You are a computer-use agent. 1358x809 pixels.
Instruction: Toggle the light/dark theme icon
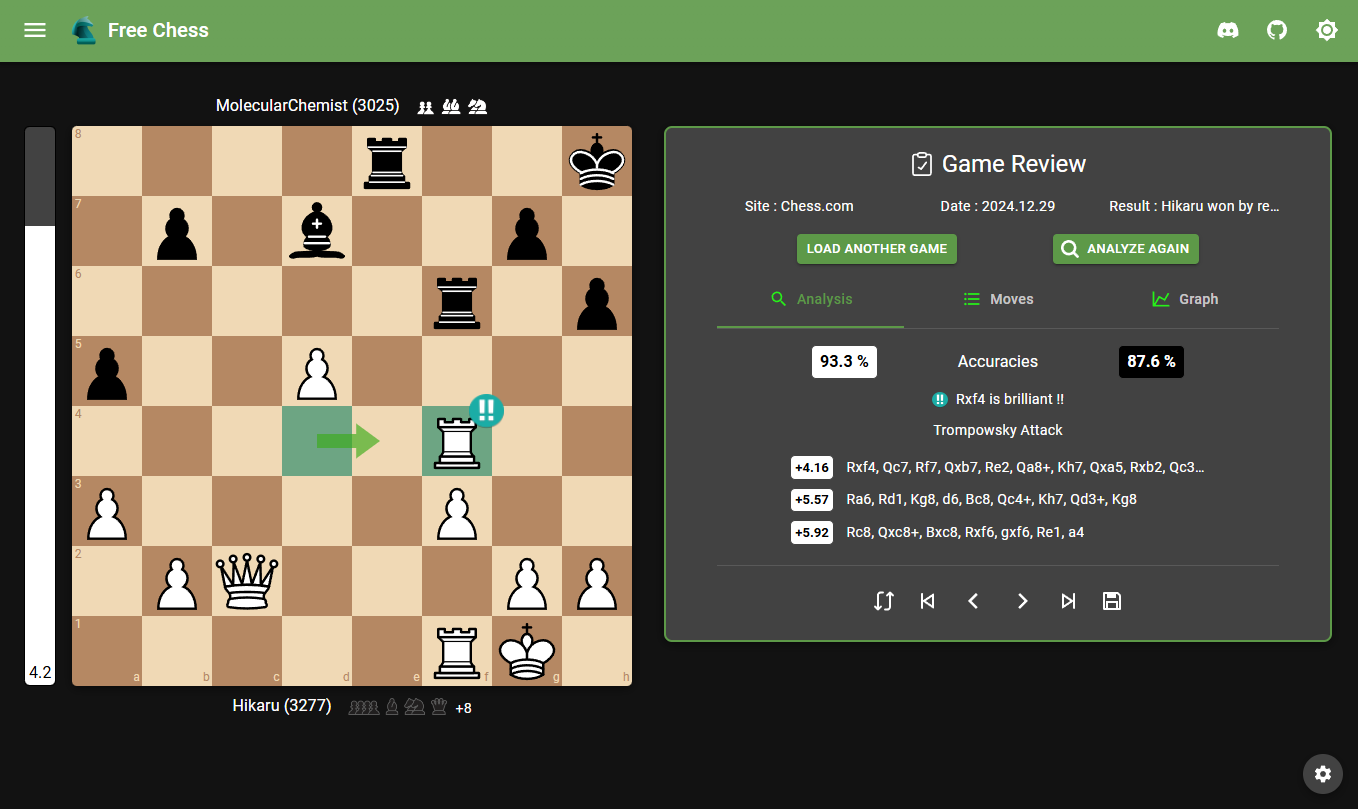pyautogui.click(x=1327, y=30)
